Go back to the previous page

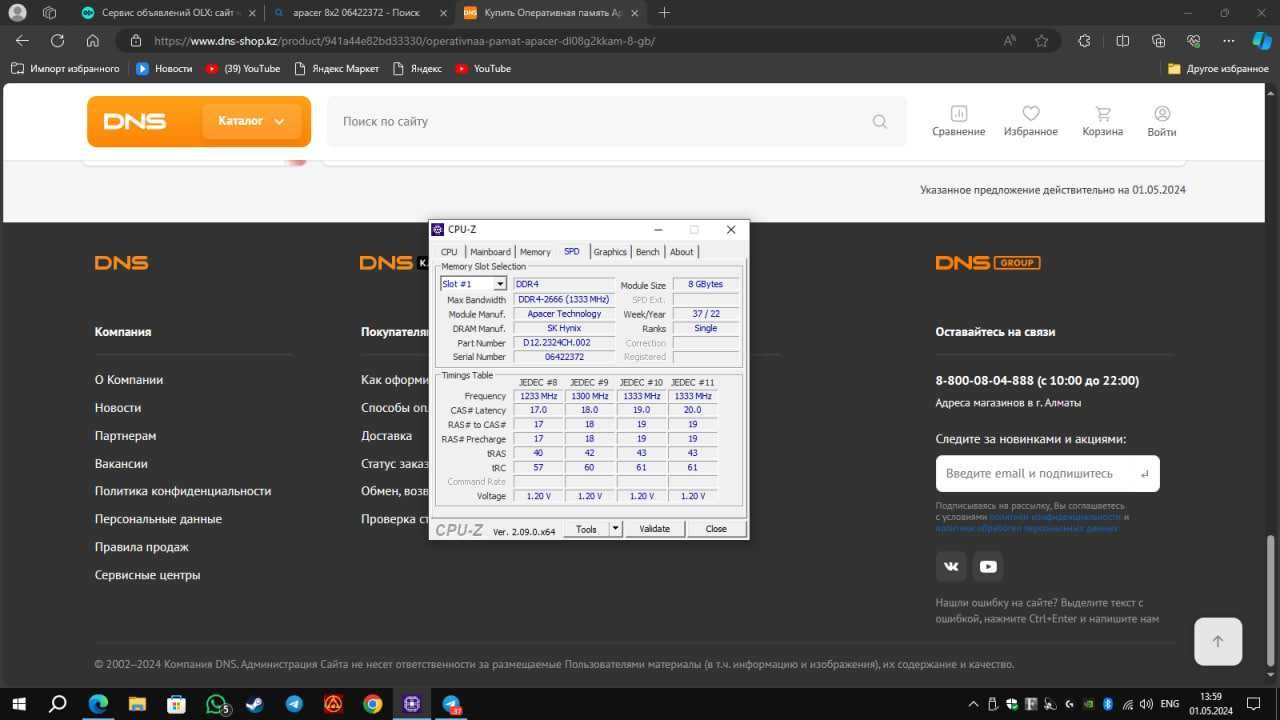[x=22, y=41]
